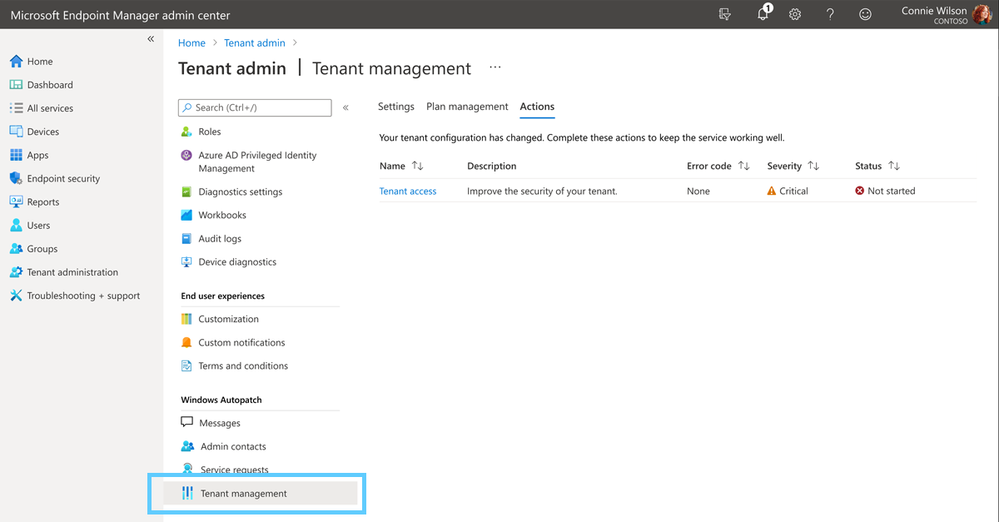Click the Roles icon in Tenant admin menu
999x522 pixels.
(186, 131)
